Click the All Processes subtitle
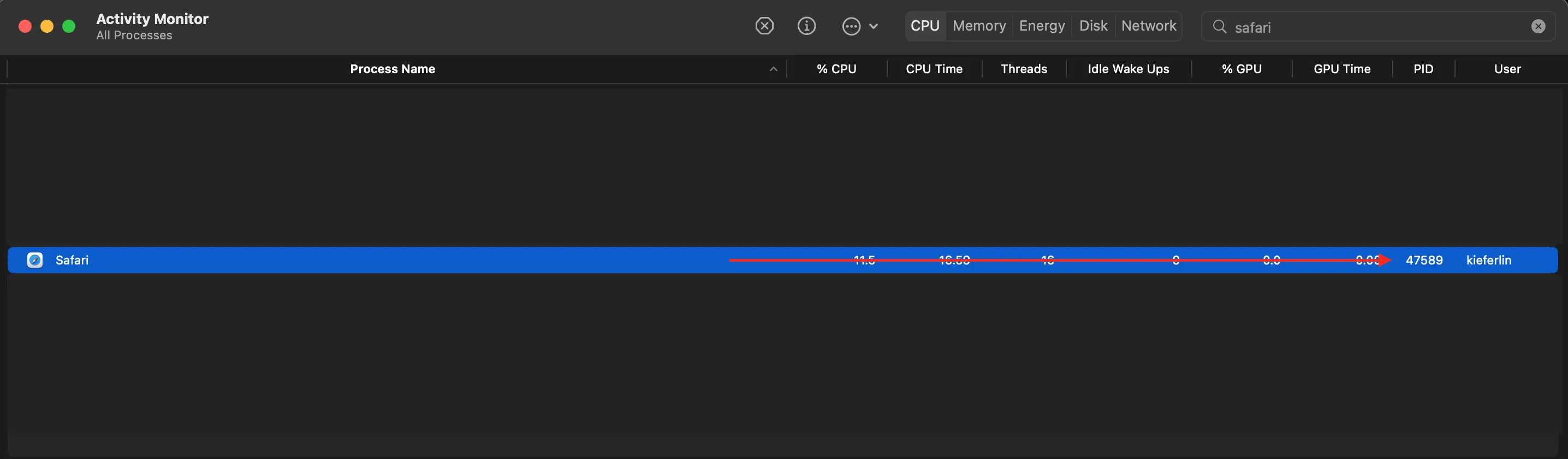 [134, 36]
